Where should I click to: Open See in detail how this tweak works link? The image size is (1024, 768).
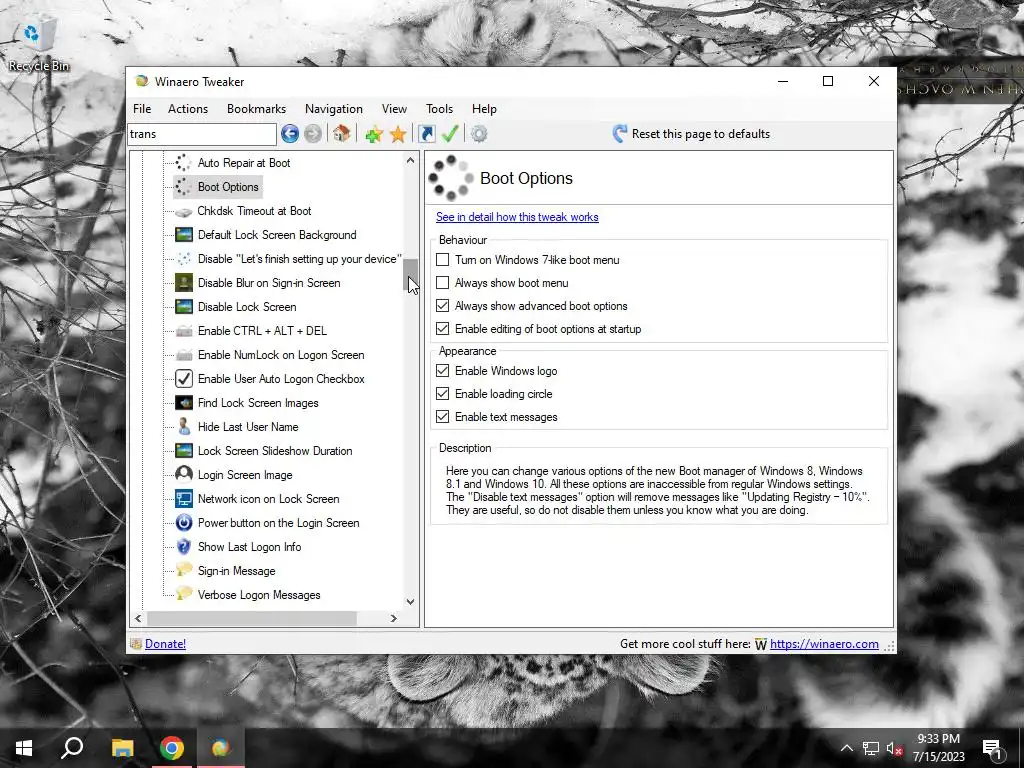(517, 217)
